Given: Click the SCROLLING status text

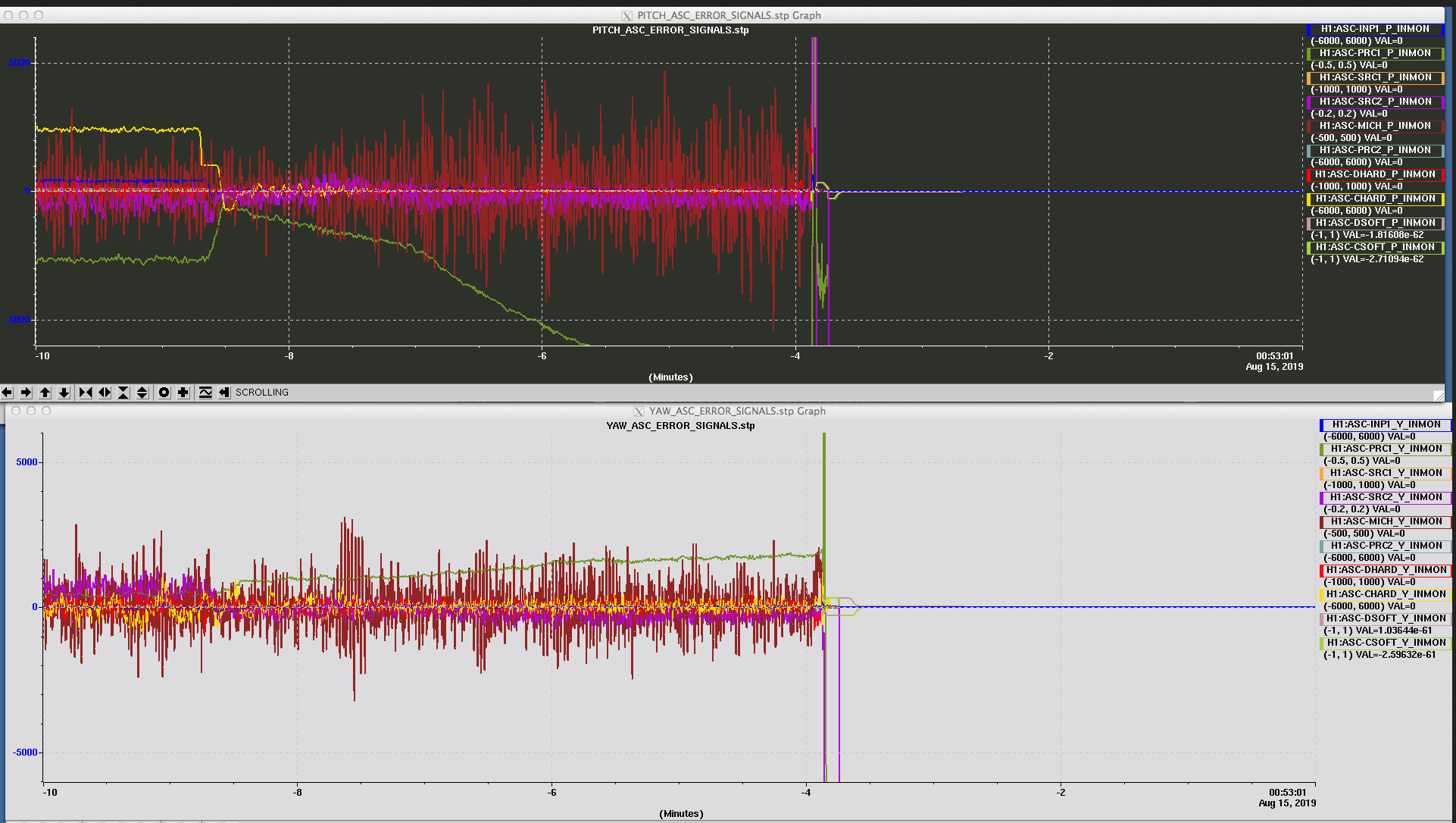Looking at the screenshot, I should coord(262,393).
